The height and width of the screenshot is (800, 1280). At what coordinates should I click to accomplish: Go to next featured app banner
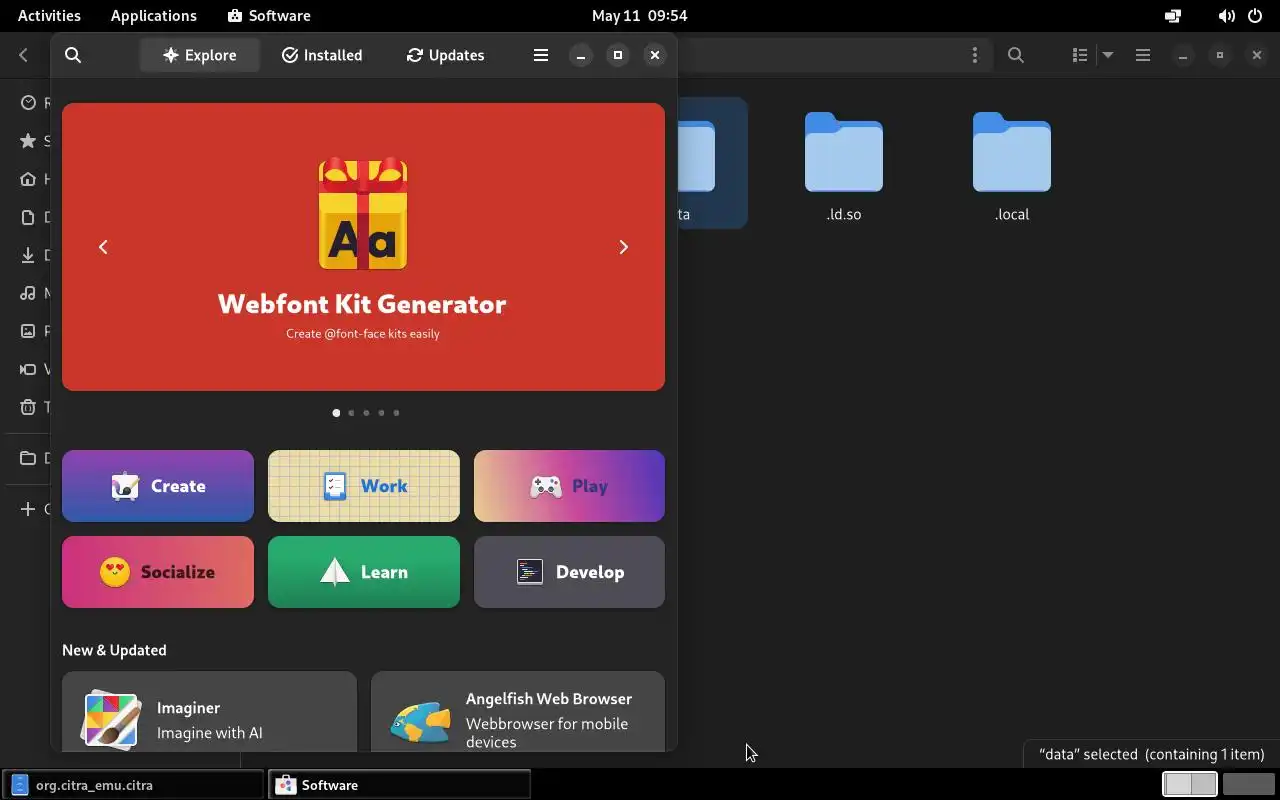[623, 247]
